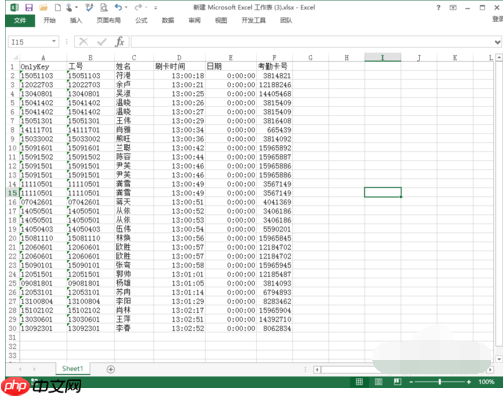
Task: Open the 开发工具 (Developer) ribbon tab
Action: (254, 20)
